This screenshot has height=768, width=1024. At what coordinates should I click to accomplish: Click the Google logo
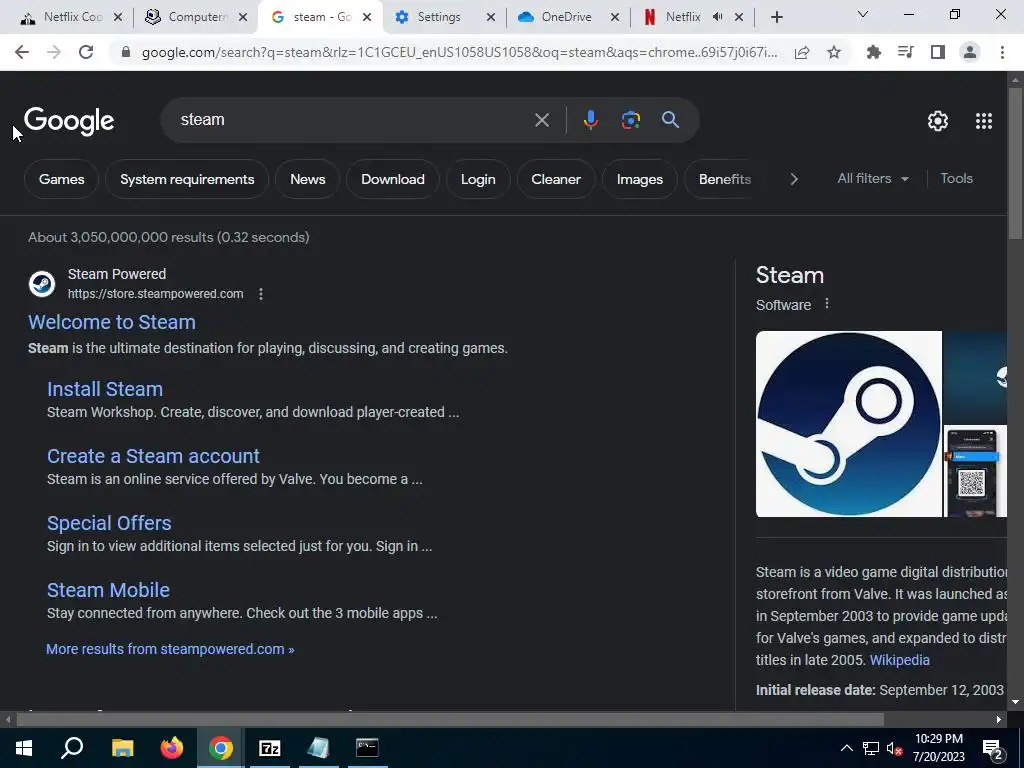(x=69, y=121)
